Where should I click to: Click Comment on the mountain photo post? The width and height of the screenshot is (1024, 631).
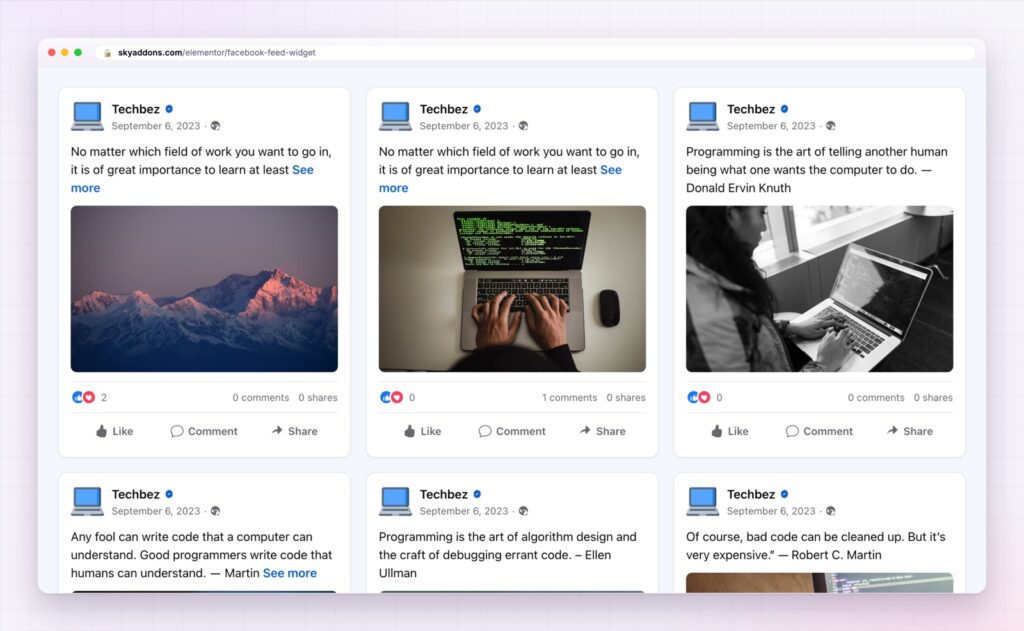[x=204, y=431]
